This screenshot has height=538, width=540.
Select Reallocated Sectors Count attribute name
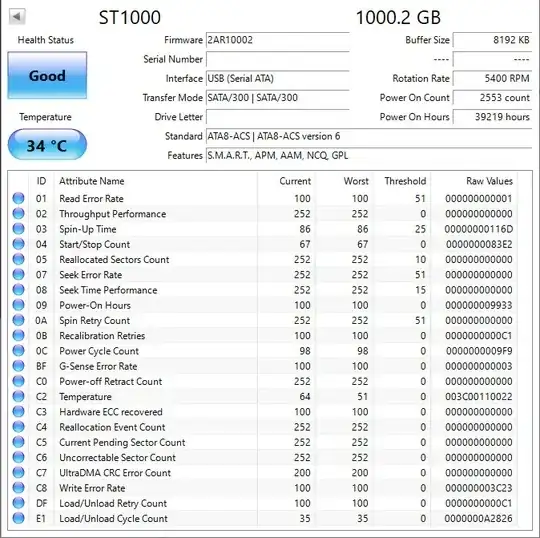(x=114, y=259)
